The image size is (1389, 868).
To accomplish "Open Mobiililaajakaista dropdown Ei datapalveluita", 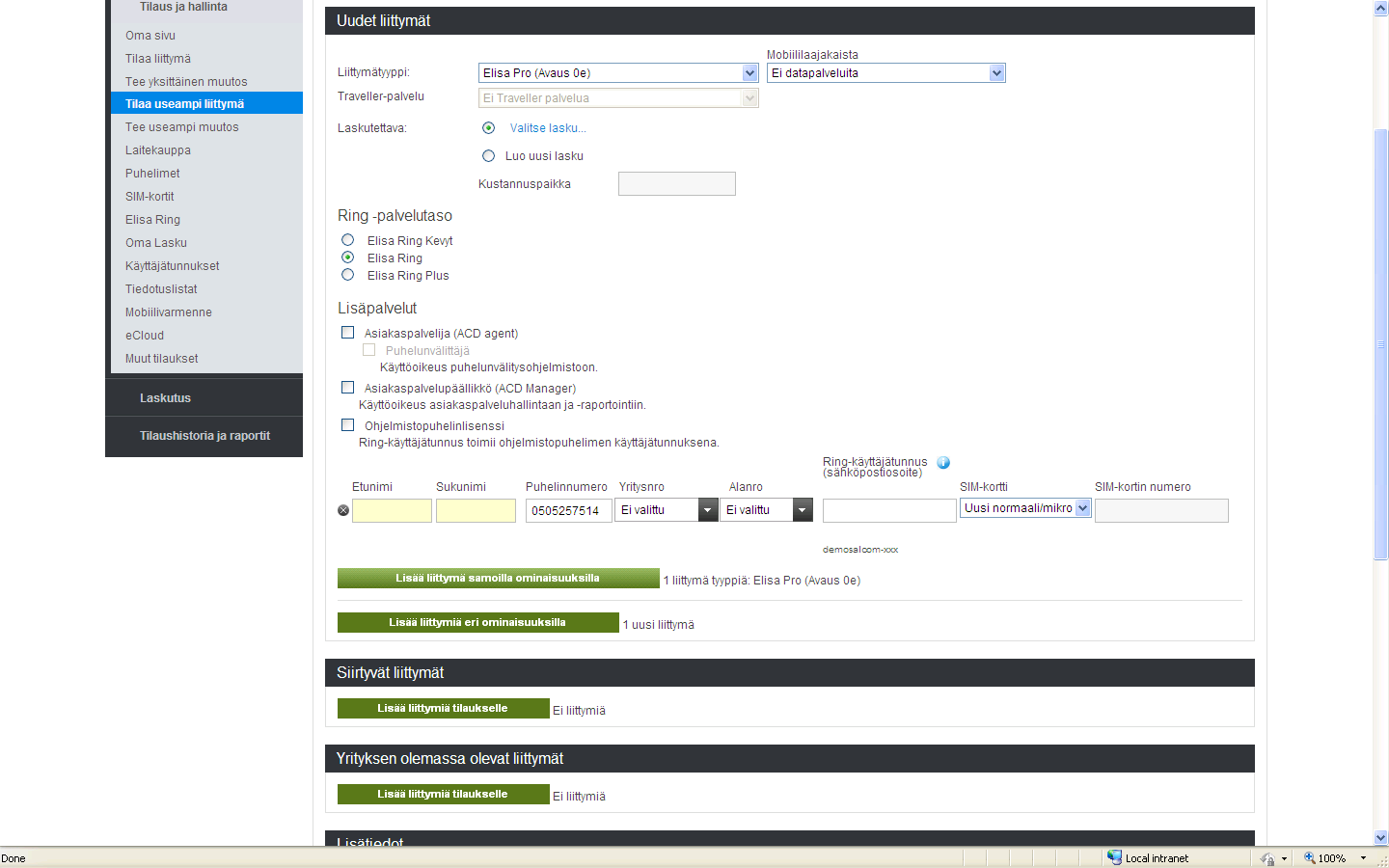I will point(886,73).
